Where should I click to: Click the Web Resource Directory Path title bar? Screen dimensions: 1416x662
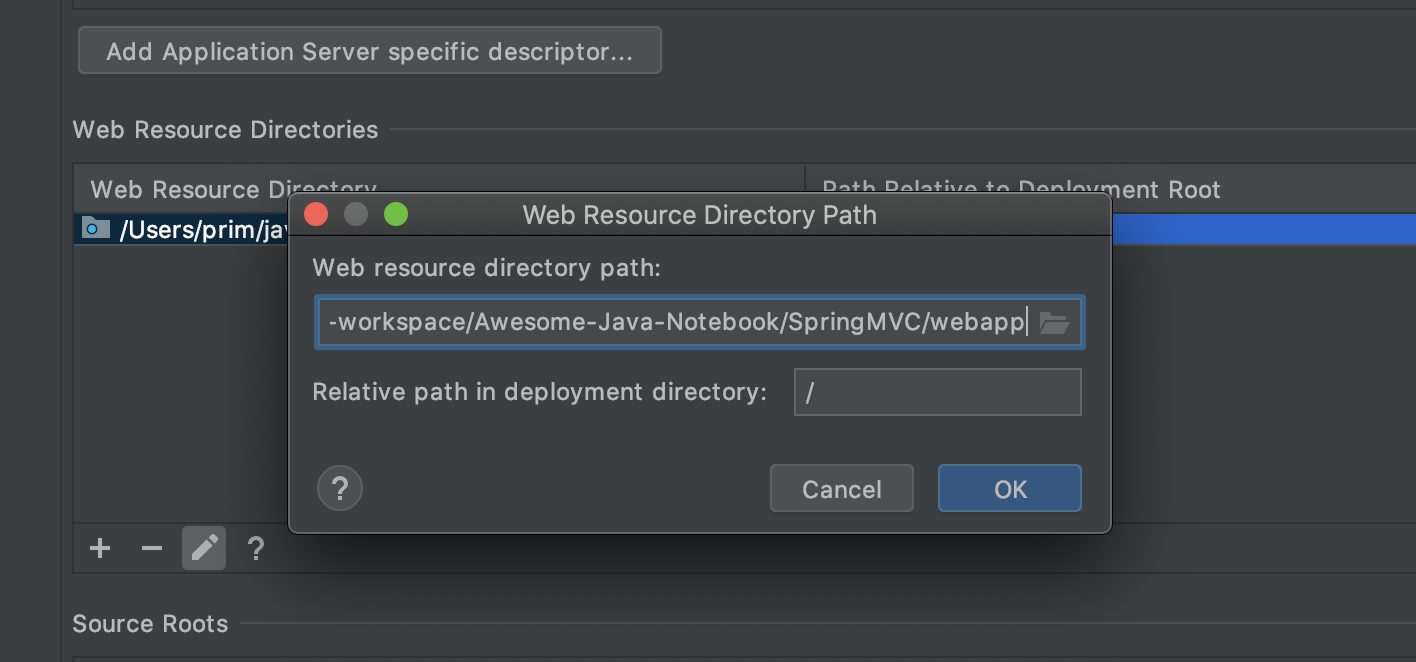coord(699,215)
